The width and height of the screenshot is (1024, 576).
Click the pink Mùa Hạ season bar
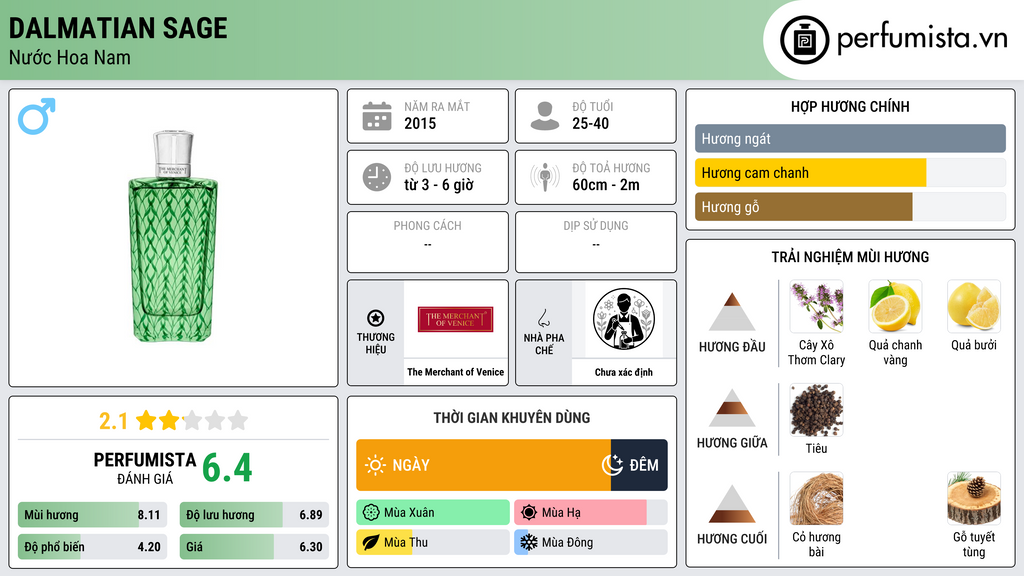pyautogui.click(x=591, y=513)
